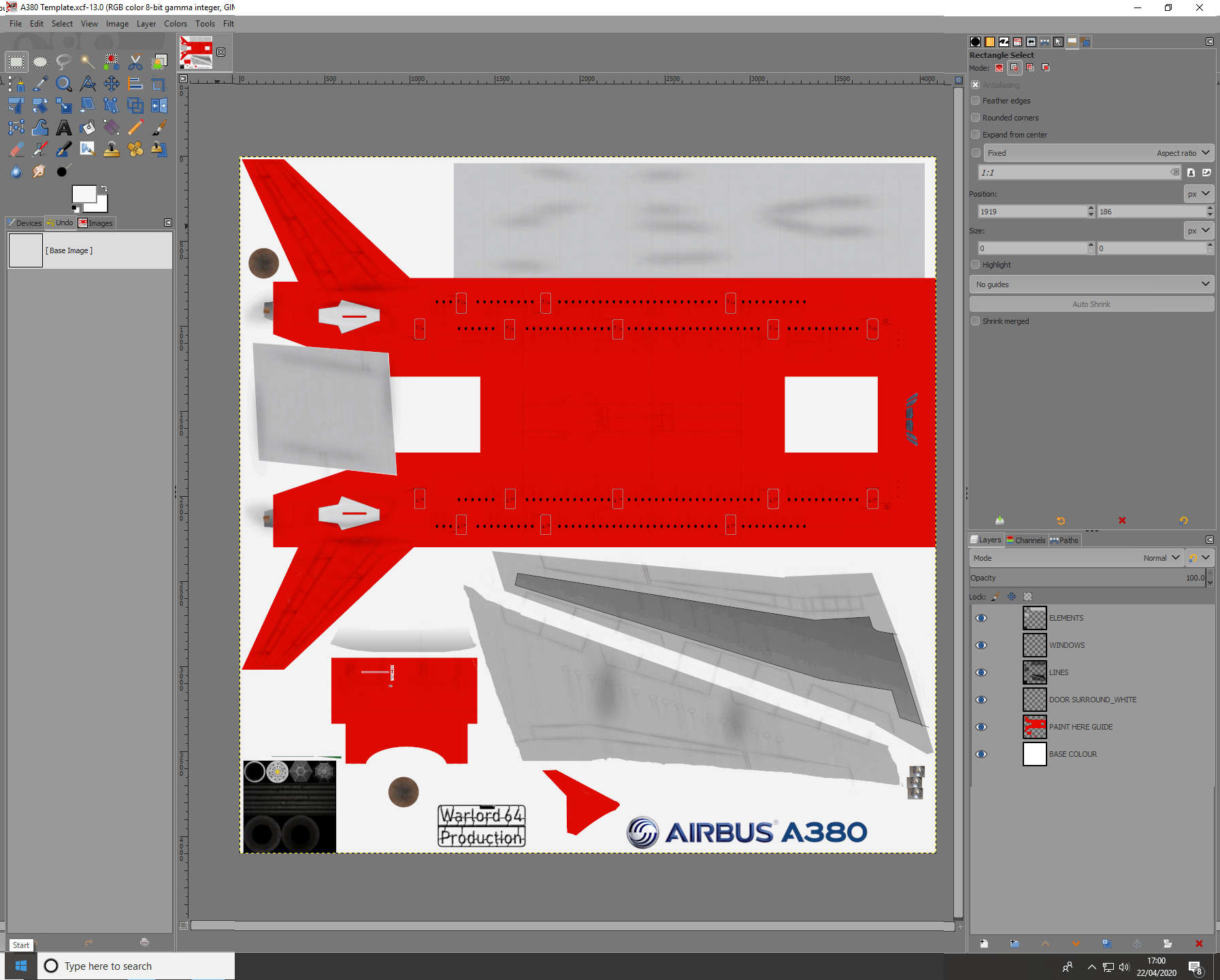Choose the Bucket Fill tool

[x=88, y=127]
